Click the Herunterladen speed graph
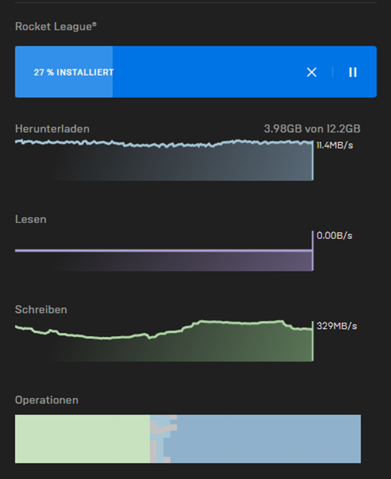Image resolution: width=391 pixels, height=479 pixels. click(x=164, y=160)
